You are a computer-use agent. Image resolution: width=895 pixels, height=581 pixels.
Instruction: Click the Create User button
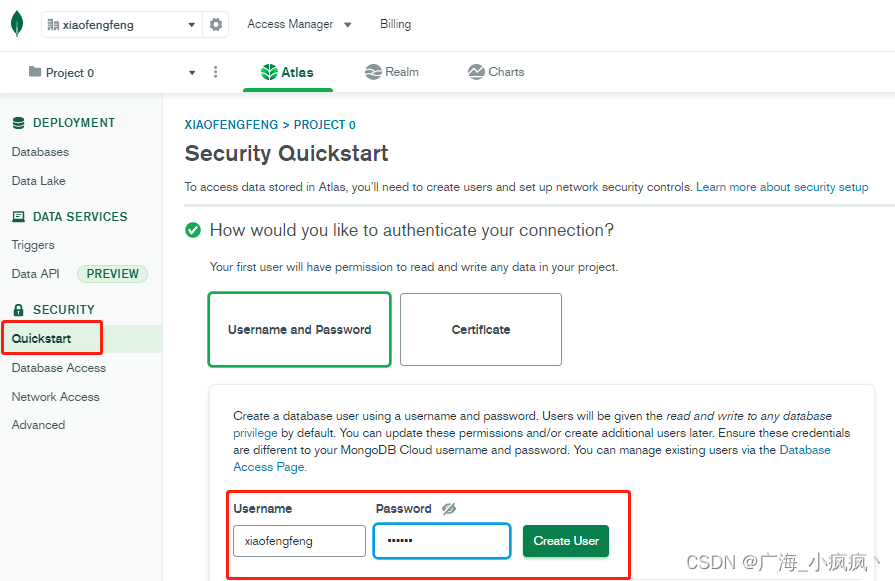pyautogui.click(x=565, y=541)
